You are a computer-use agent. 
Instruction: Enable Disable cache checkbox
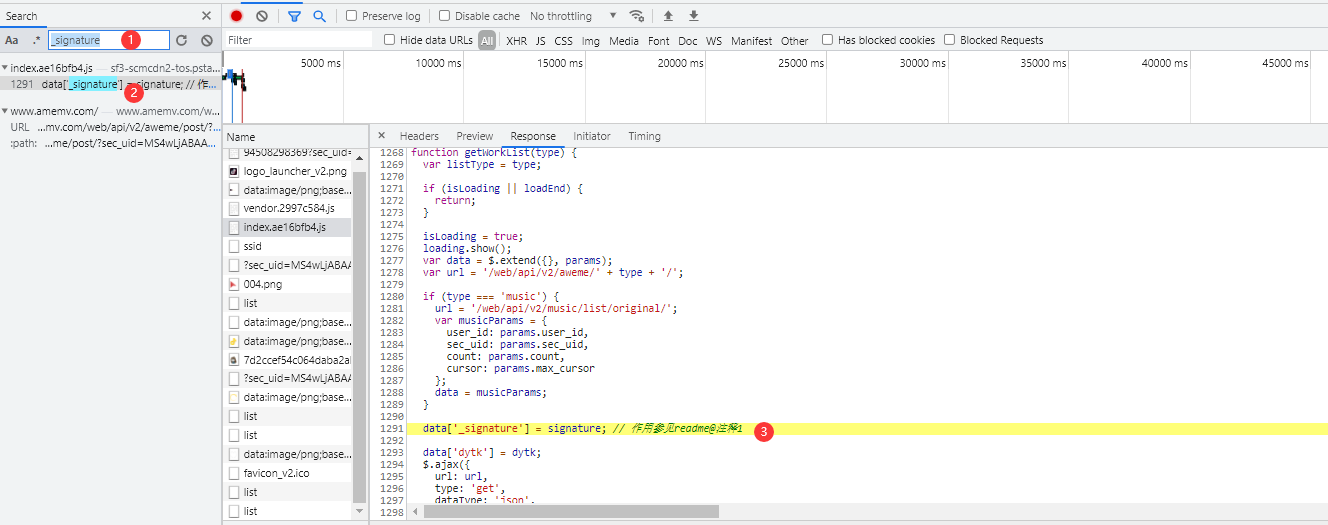tap(444, 16)
